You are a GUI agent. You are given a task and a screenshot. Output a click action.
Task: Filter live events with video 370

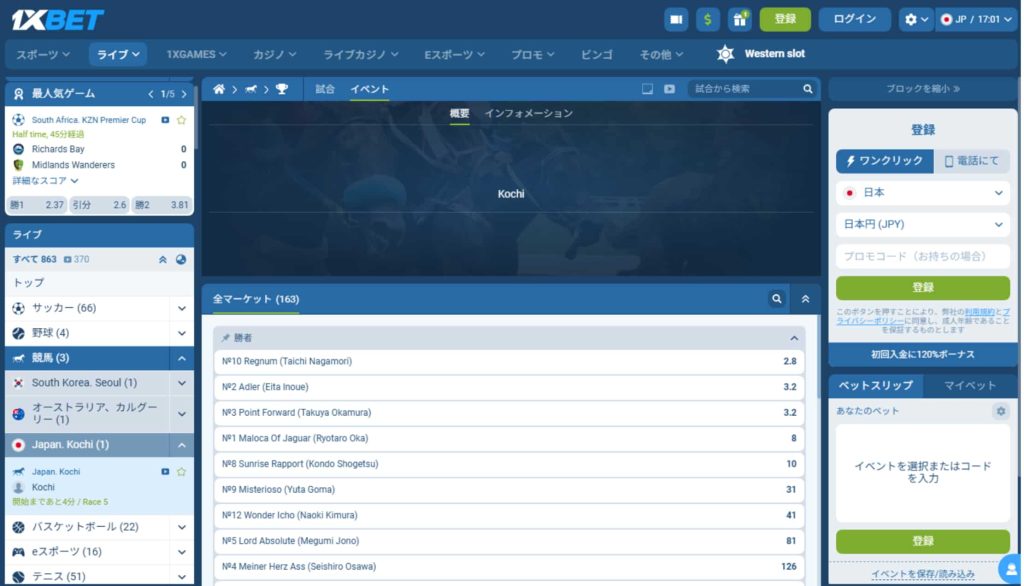pos(76,259)
